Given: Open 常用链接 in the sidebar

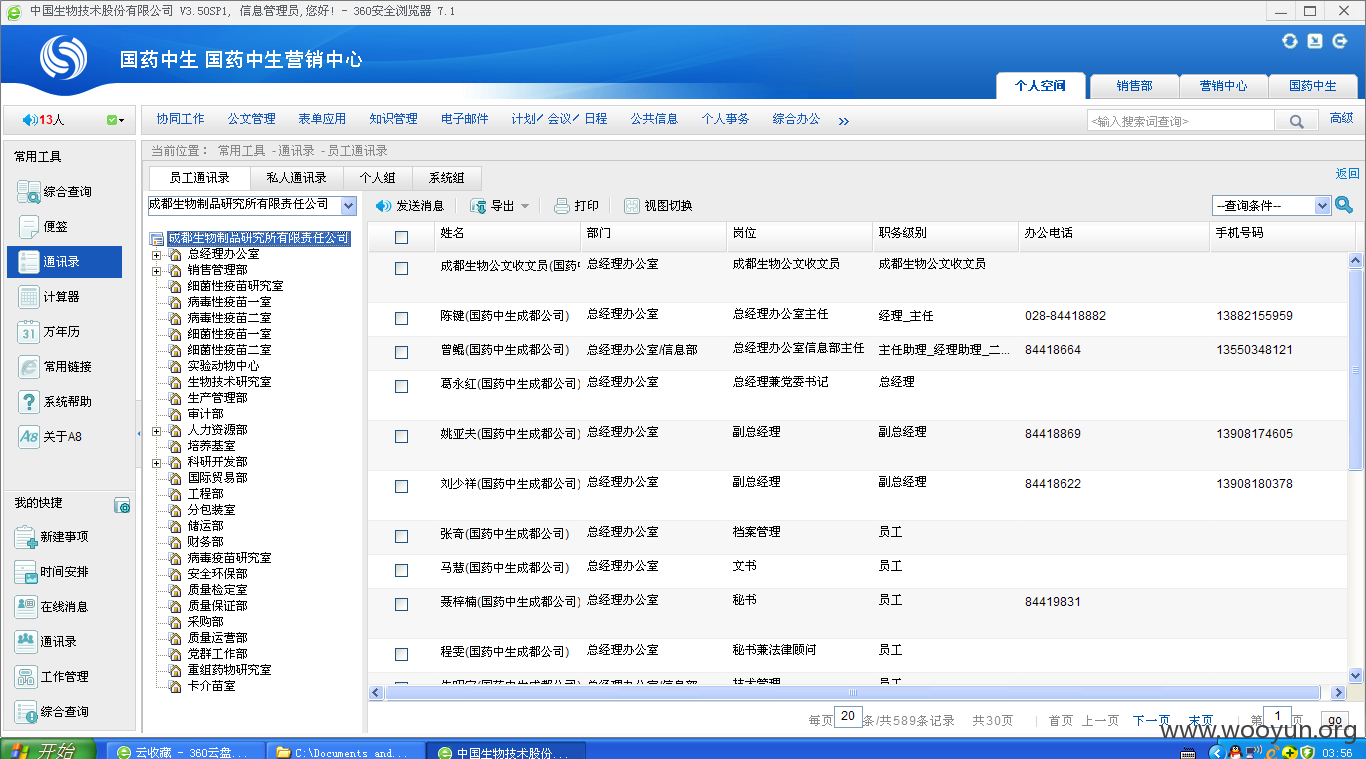Looking at the screenshot, I should 56,367.
